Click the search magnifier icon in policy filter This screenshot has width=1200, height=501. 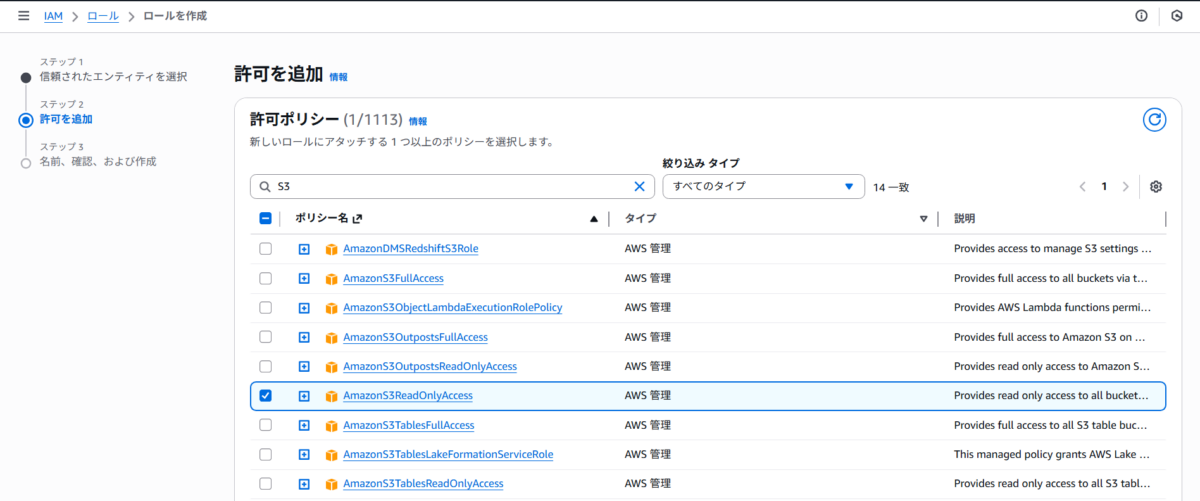(265, 187)
